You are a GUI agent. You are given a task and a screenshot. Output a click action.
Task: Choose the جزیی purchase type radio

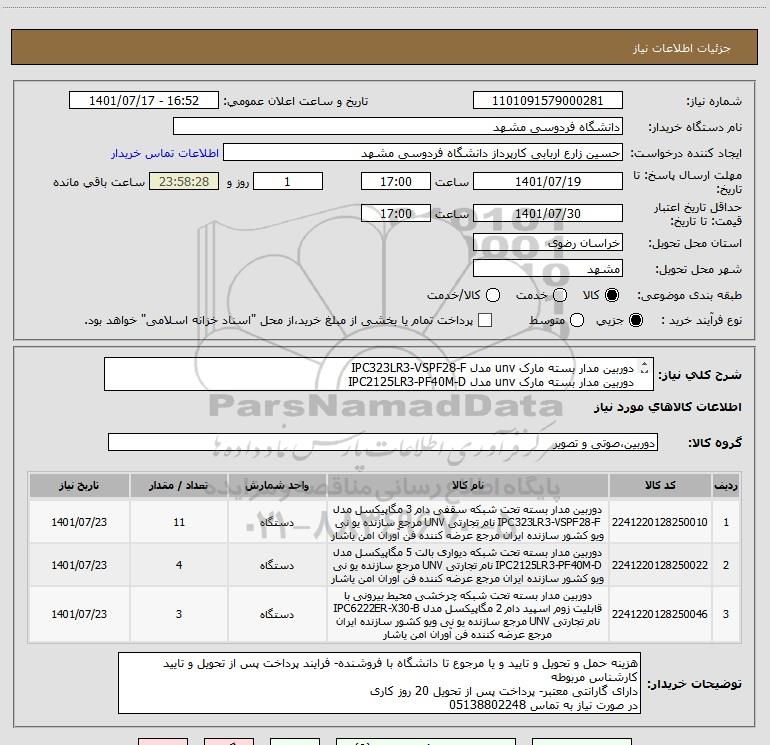pos(635,320)
